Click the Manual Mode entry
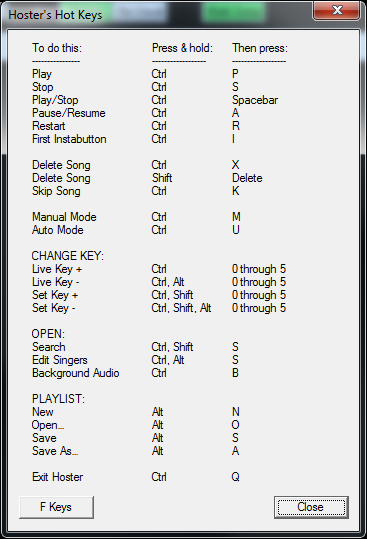The width and height of the screenshot is (367, 539). [64, 217]
